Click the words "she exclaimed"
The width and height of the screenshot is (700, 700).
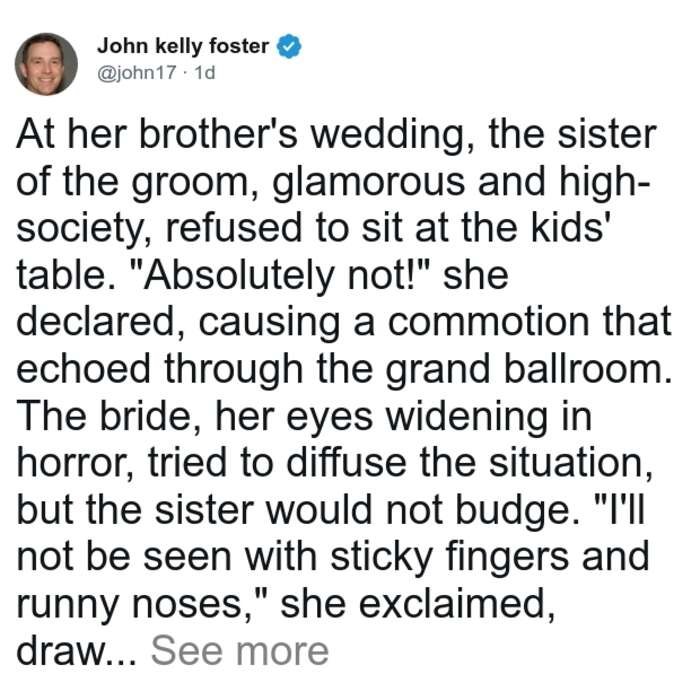pyautogui.click(x=418, y=604)
